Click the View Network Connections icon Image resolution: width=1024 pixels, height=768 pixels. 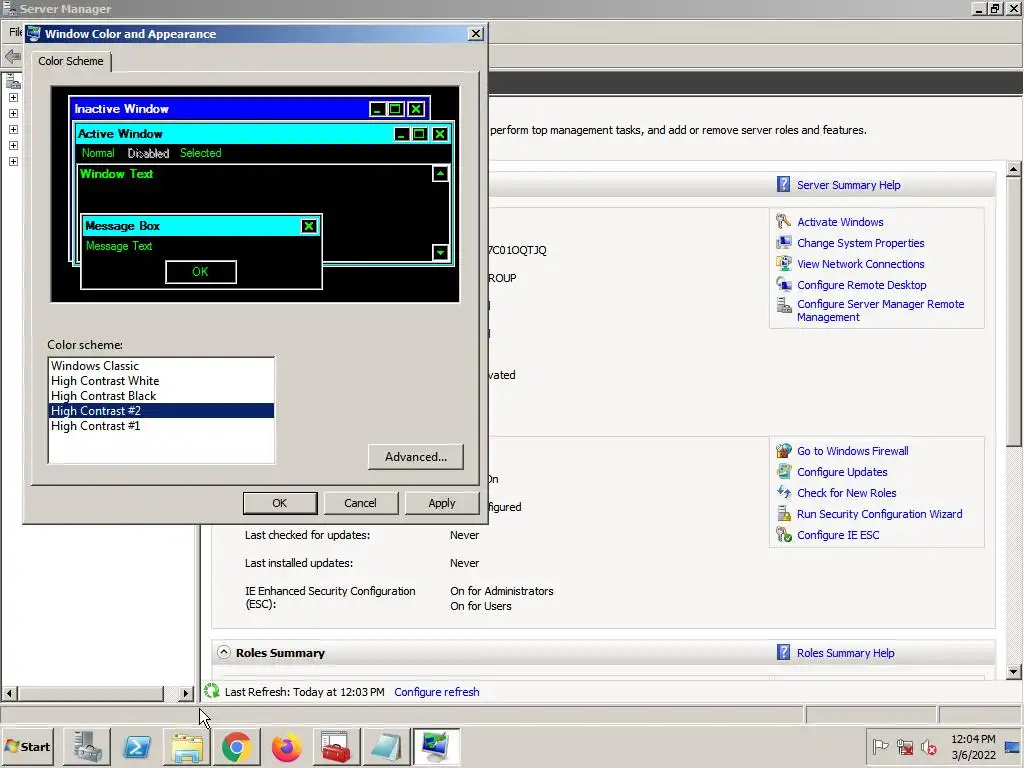coord(783,264)
